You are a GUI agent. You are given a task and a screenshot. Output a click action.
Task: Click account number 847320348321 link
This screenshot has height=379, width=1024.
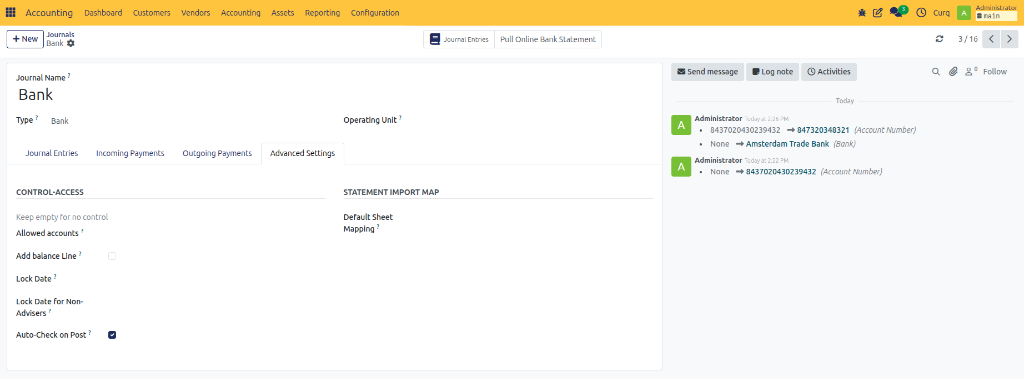(823, 130)
